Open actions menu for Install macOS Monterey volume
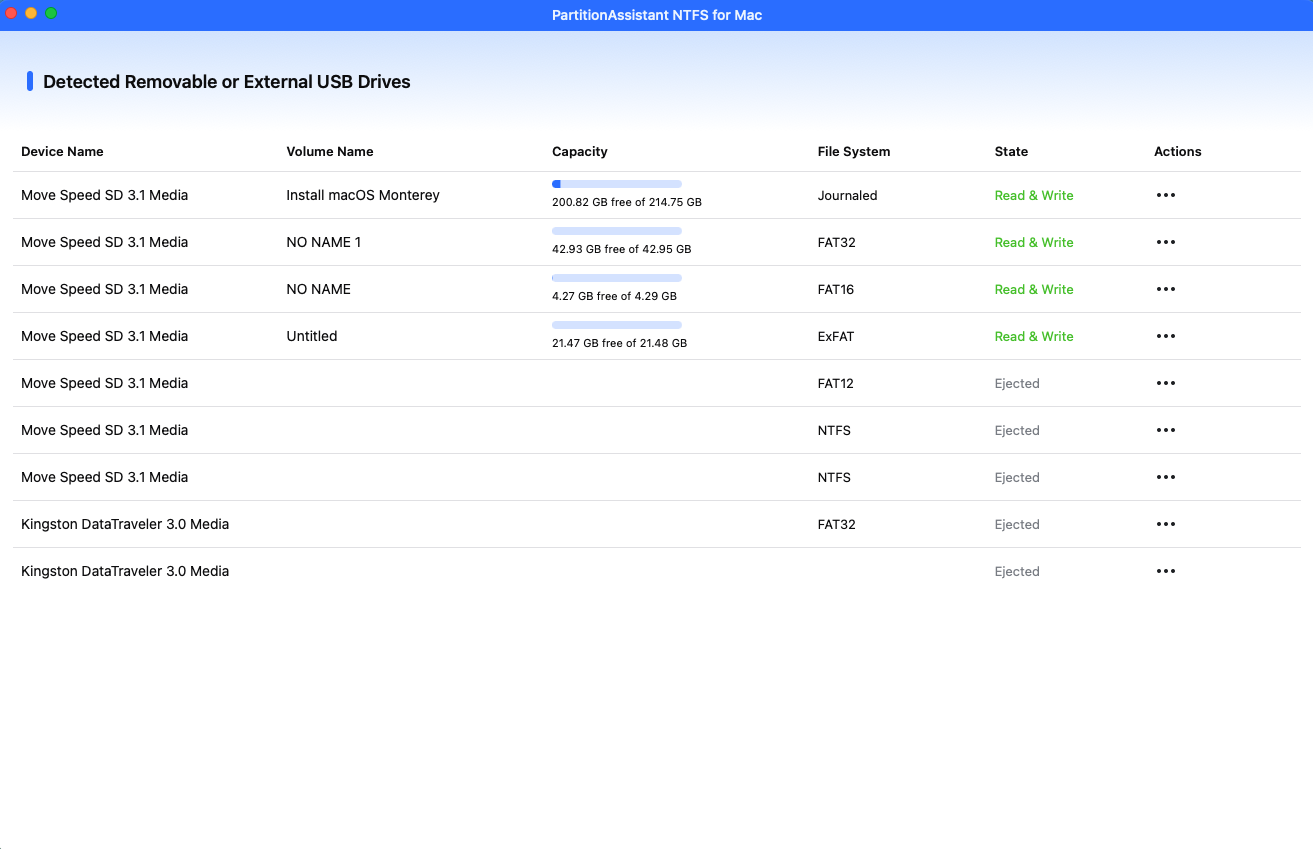The height and width of the screenshot is (849, 1313). click(x=1165, y=195)
